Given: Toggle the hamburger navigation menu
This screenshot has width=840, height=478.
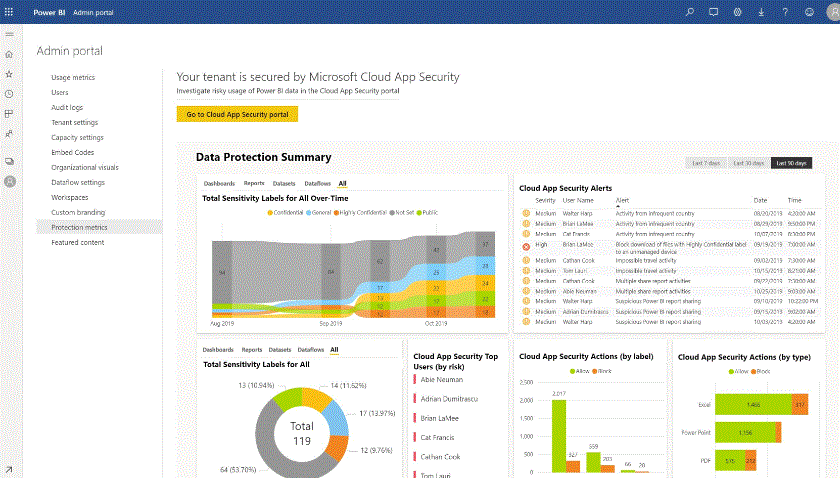Looking at the screenshot, I should [9, 34].
